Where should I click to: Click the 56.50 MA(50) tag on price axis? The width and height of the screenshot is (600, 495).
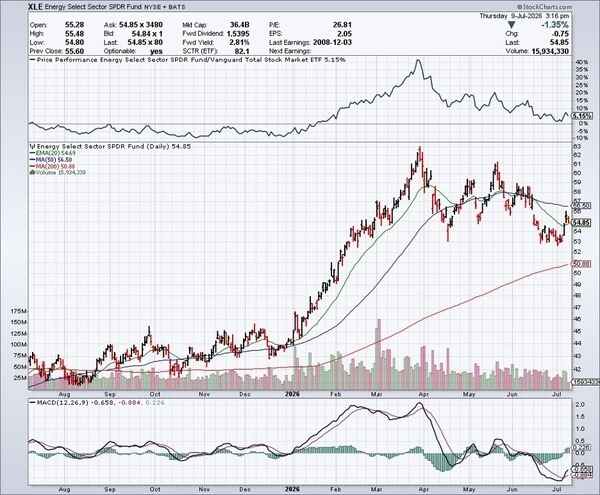(x=582, y=205)
